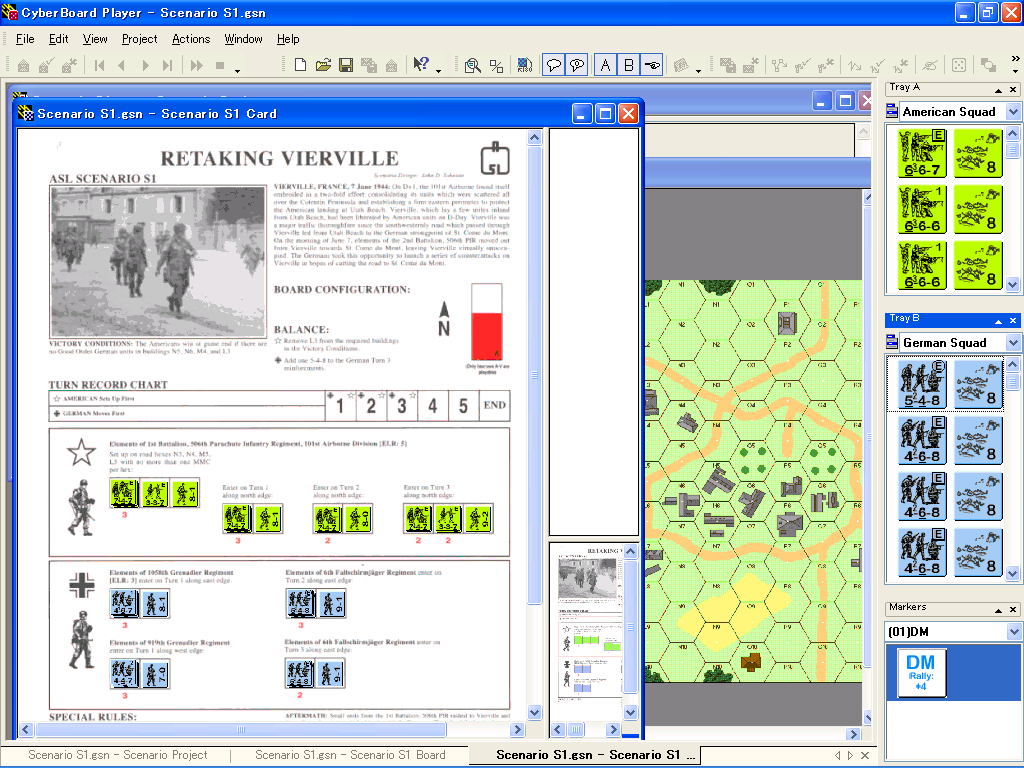Click the German 4-6-8 second row squad

921,441
